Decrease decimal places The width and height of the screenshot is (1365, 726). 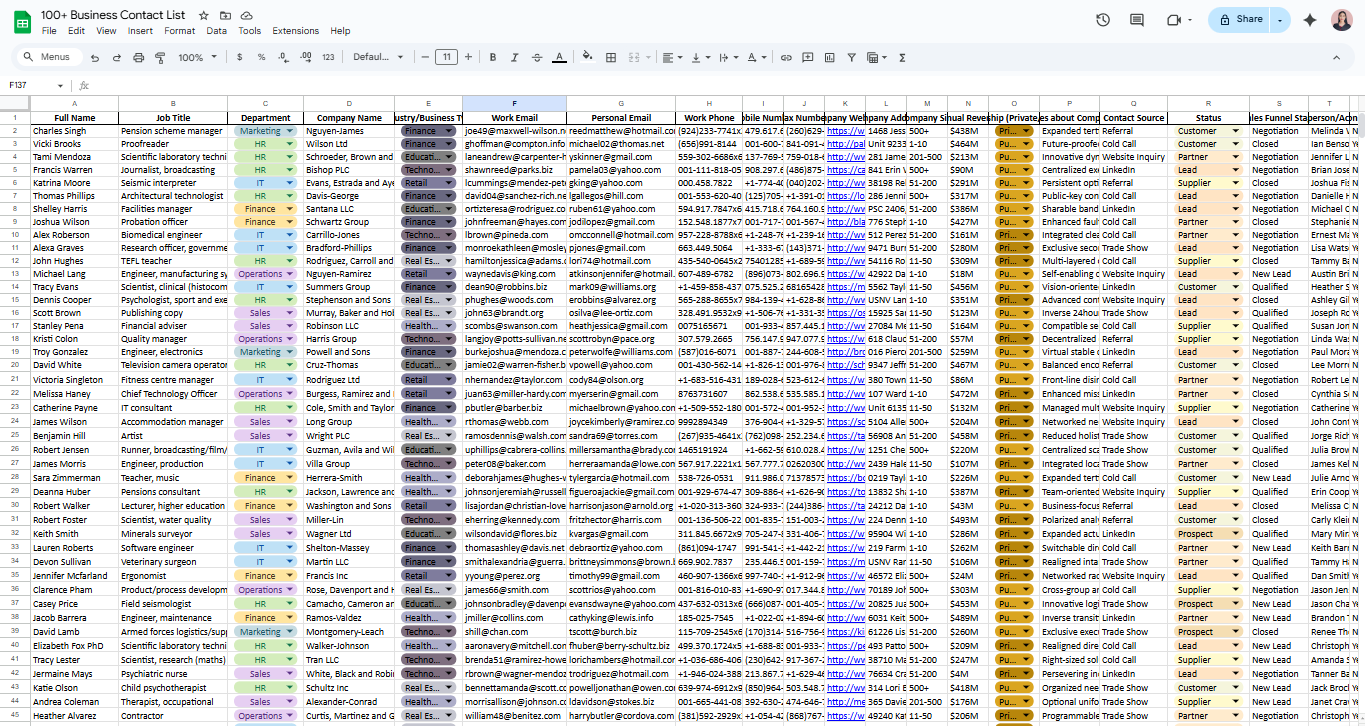(x=283, y=58)
